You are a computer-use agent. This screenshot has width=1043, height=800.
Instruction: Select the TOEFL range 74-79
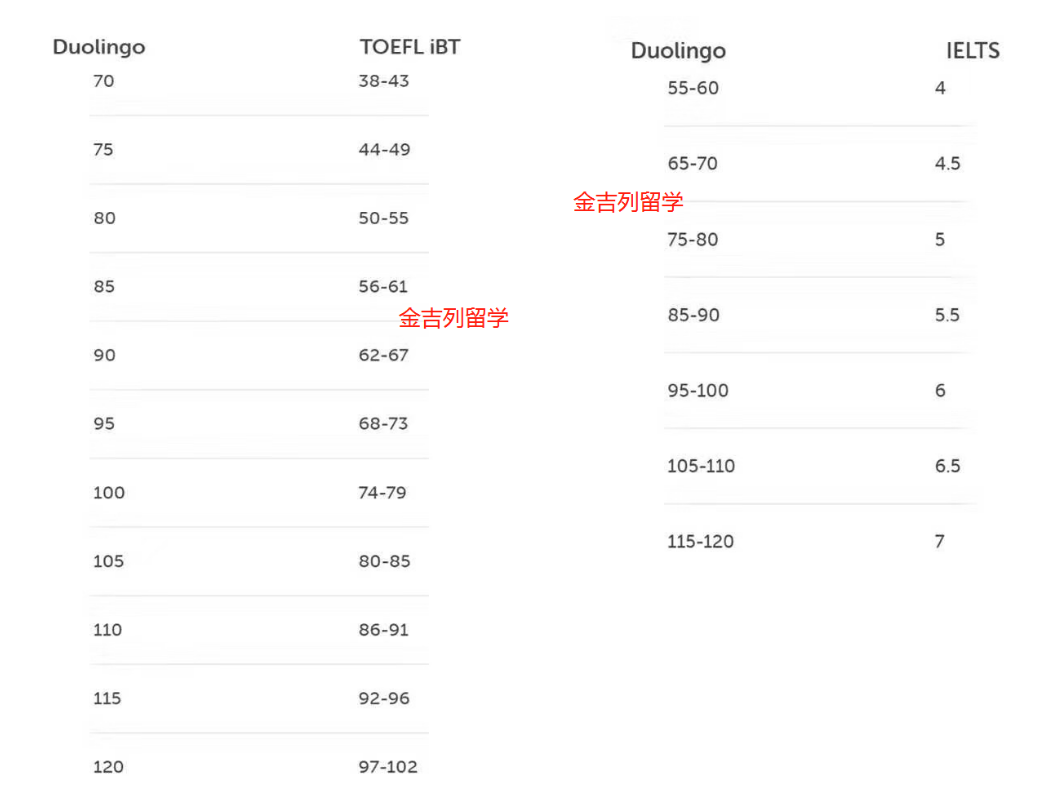click(x=384, y=493)
